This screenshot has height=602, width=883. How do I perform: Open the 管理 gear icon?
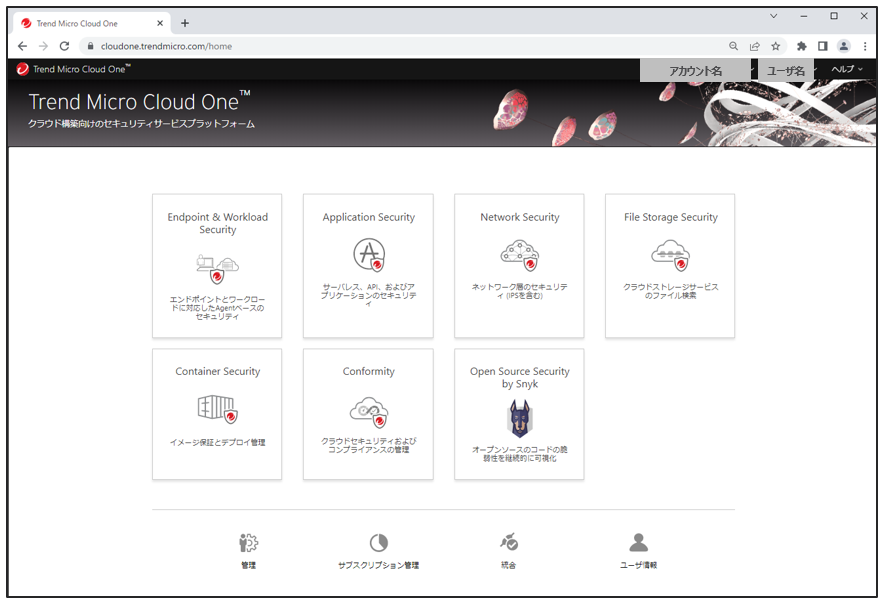(x=248, y=543)
